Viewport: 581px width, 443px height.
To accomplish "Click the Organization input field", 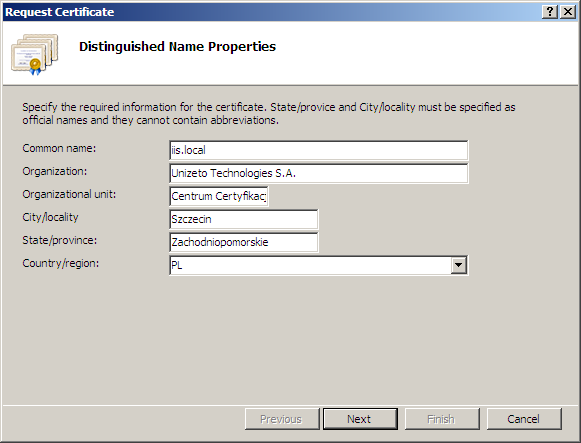I will 319,173.
